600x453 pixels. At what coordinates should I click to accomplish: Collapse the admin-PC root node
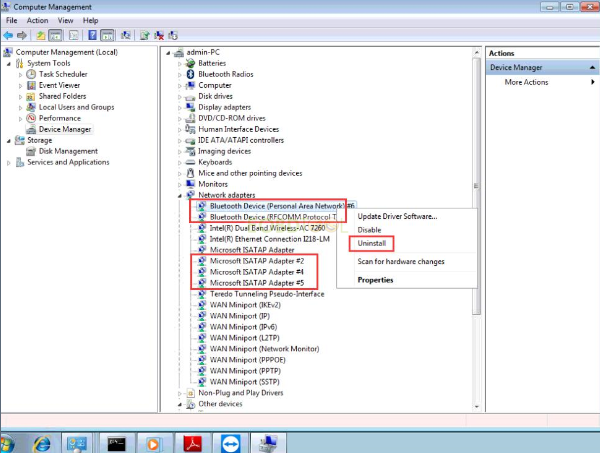tap(168, 53)
